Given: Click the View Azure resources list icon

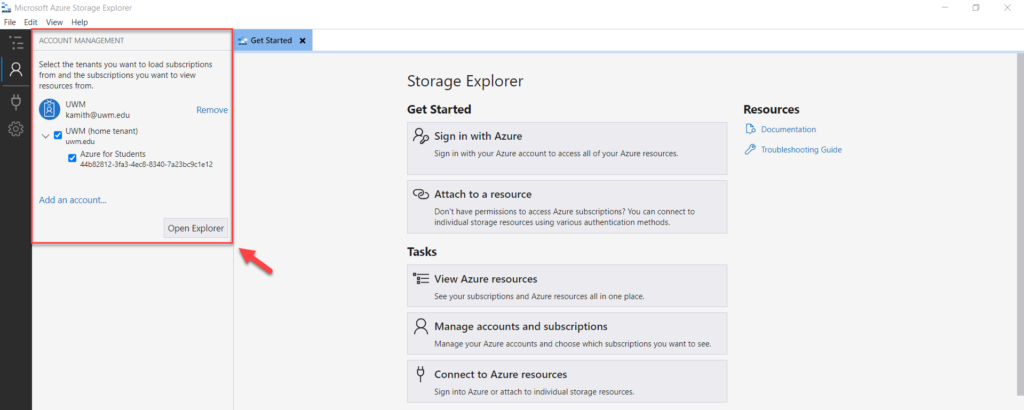Looking at the screenshot, I should pos(421,278).
